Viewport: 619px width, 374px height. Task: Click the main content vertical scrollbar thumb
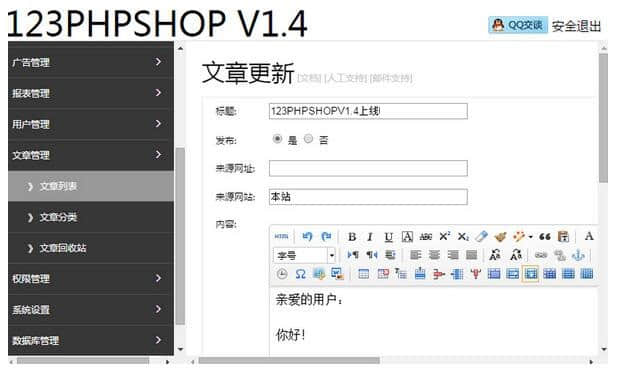[x=603, y=118]
